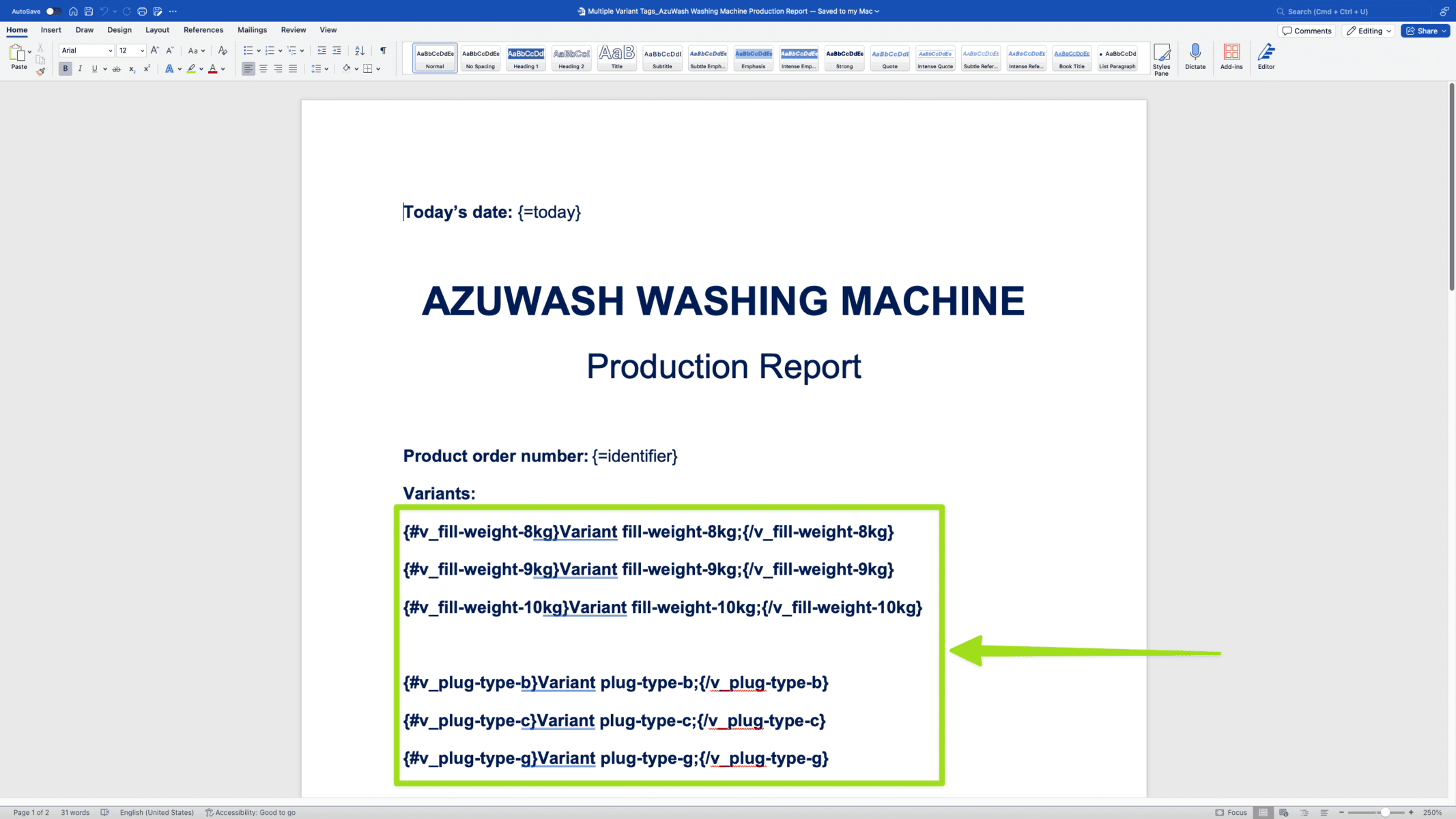Viewport: 1456px width, 819px height.
Task: Show paragraph marks with pilcrow icon
Action: [383, 51]
